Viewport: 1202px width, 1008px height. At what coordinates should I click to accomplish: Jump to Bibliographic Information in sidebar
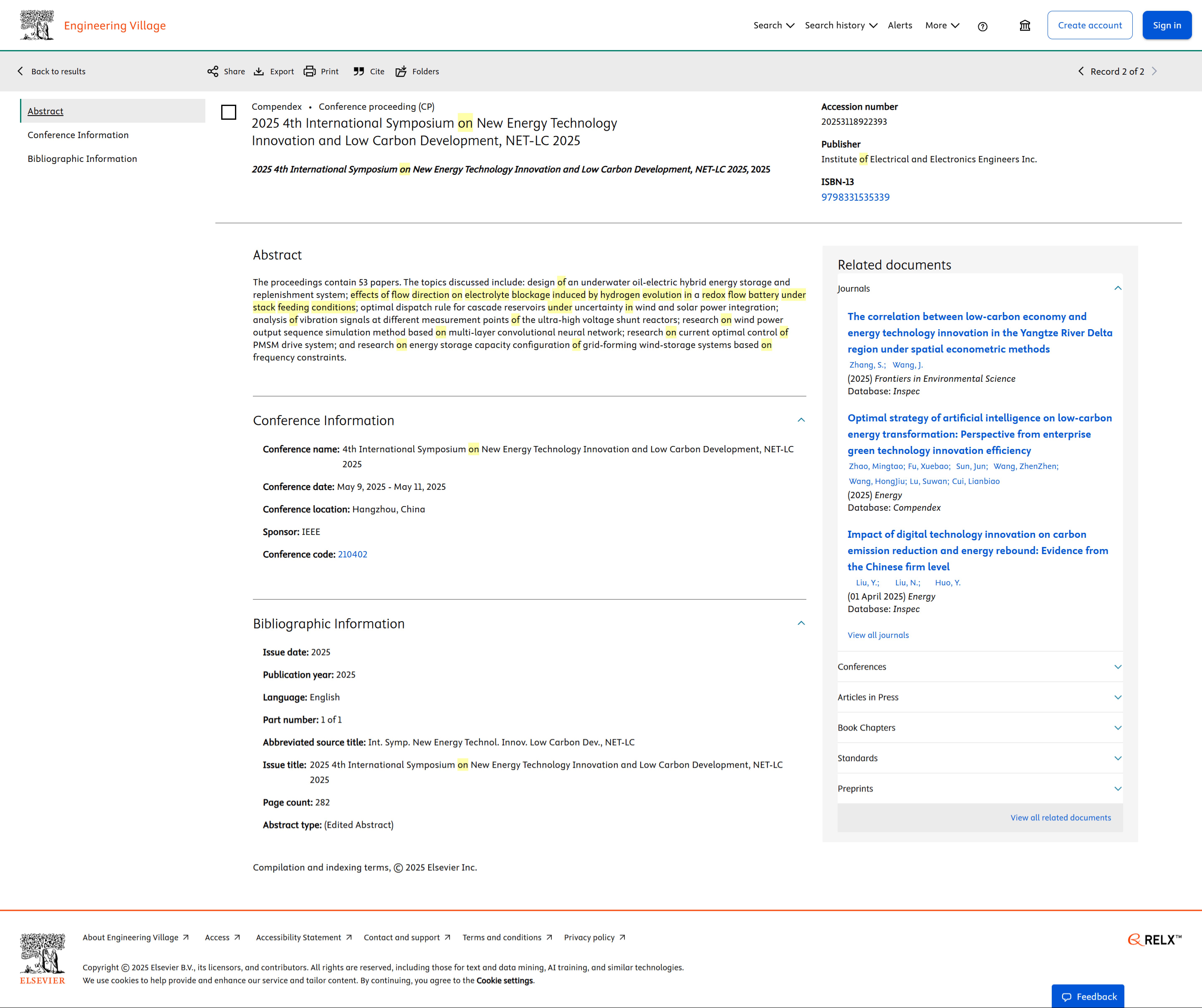coord(82,159)
